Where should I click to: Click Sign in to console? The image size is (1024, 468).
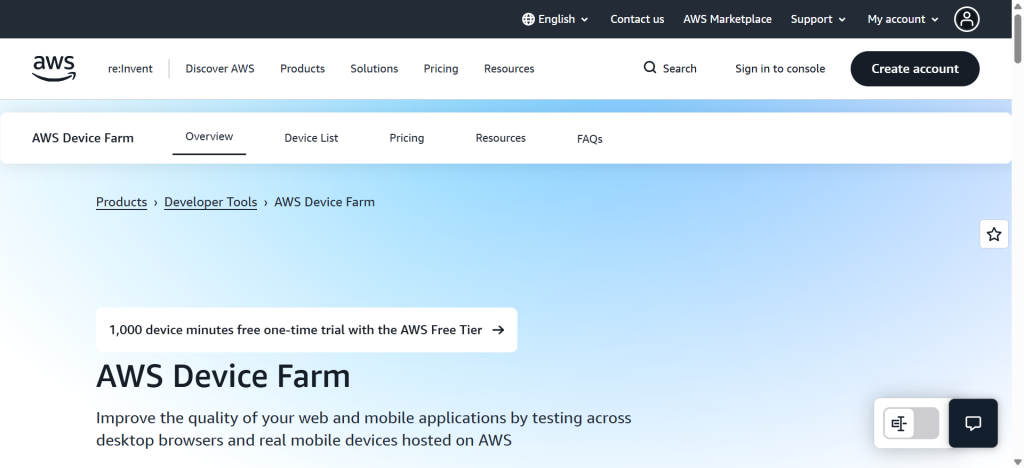pyautogui.click(x=780, y=69)
